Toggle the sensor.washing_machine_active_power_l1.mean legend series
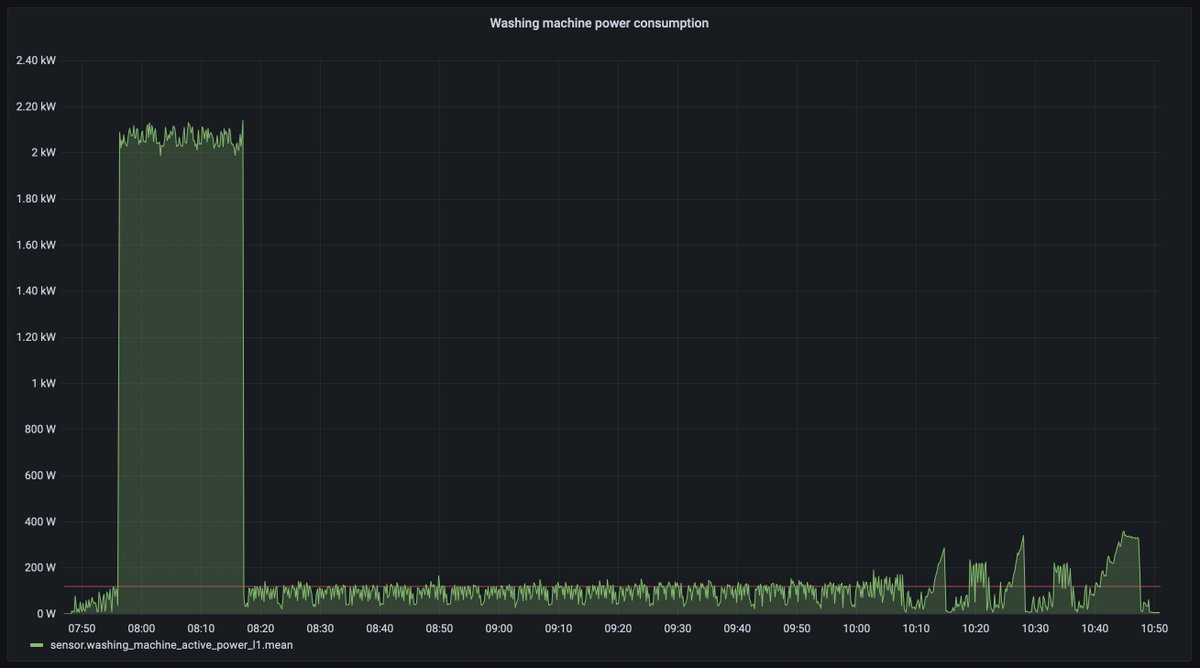The height and width of the screenshot is (668, 1200). [x=172, y=645]
